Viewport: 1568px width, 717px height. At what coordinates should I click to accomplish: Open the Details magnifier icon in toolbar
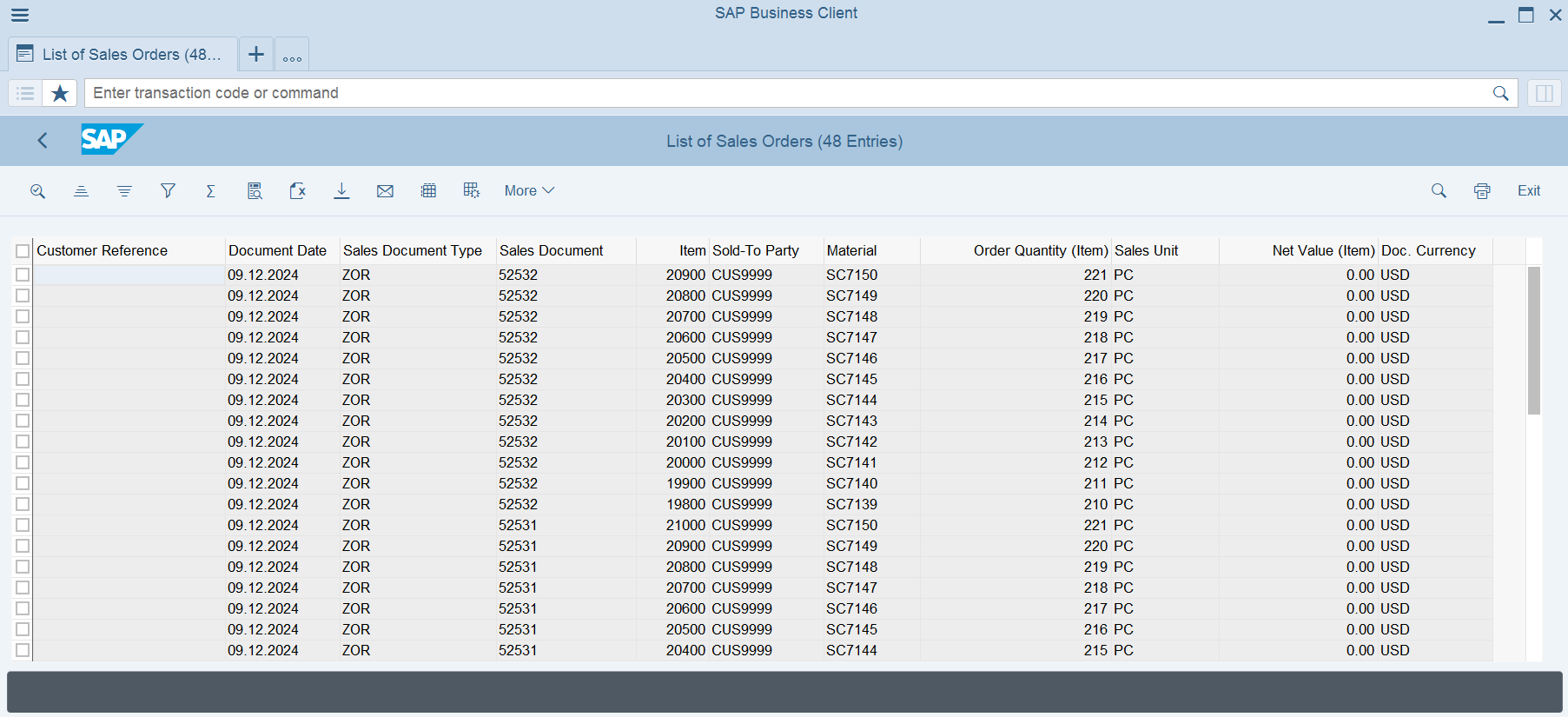tap(37, 191)
